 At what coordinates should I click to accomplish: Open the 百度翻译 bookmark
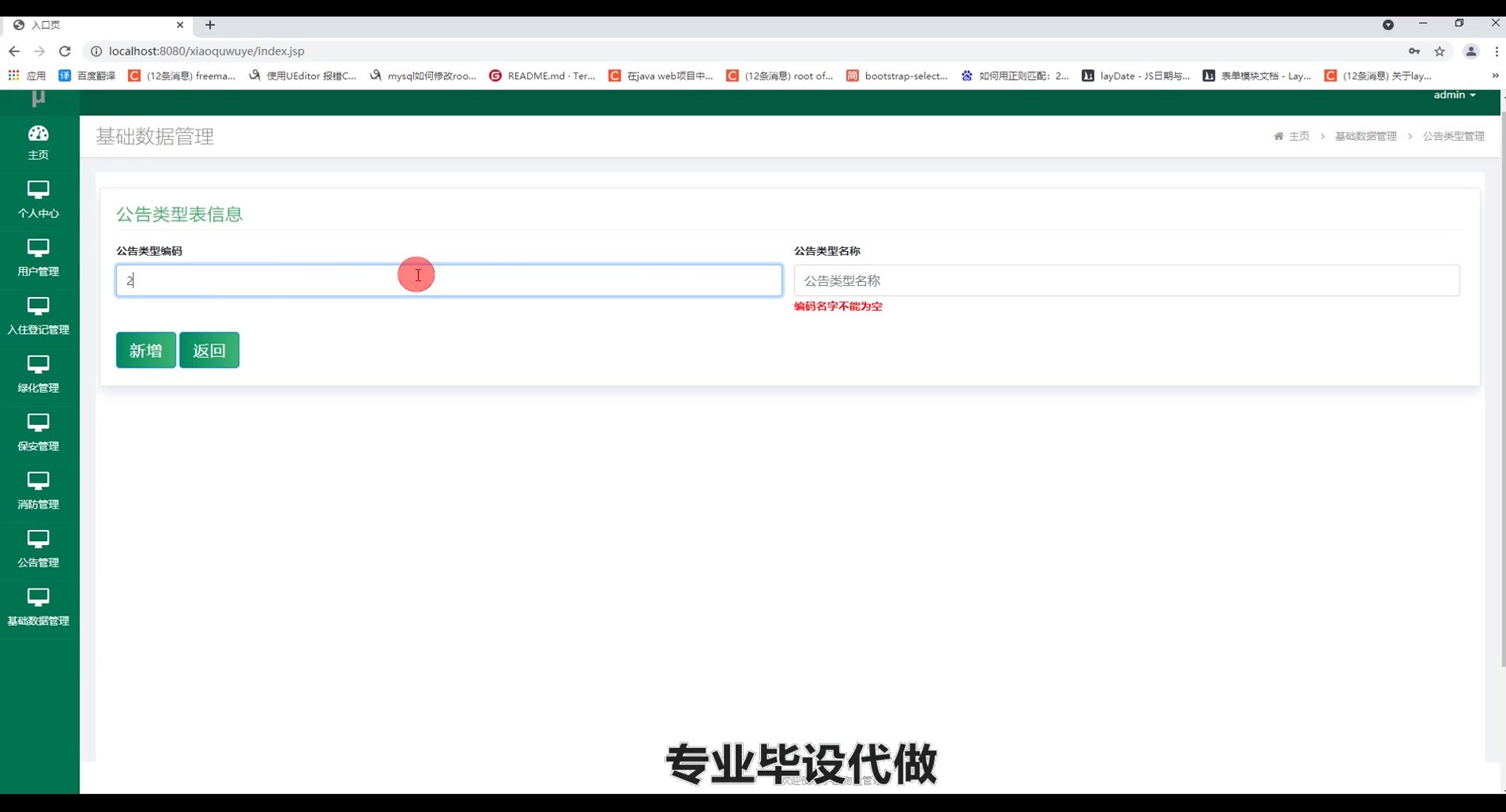[88, 76]
